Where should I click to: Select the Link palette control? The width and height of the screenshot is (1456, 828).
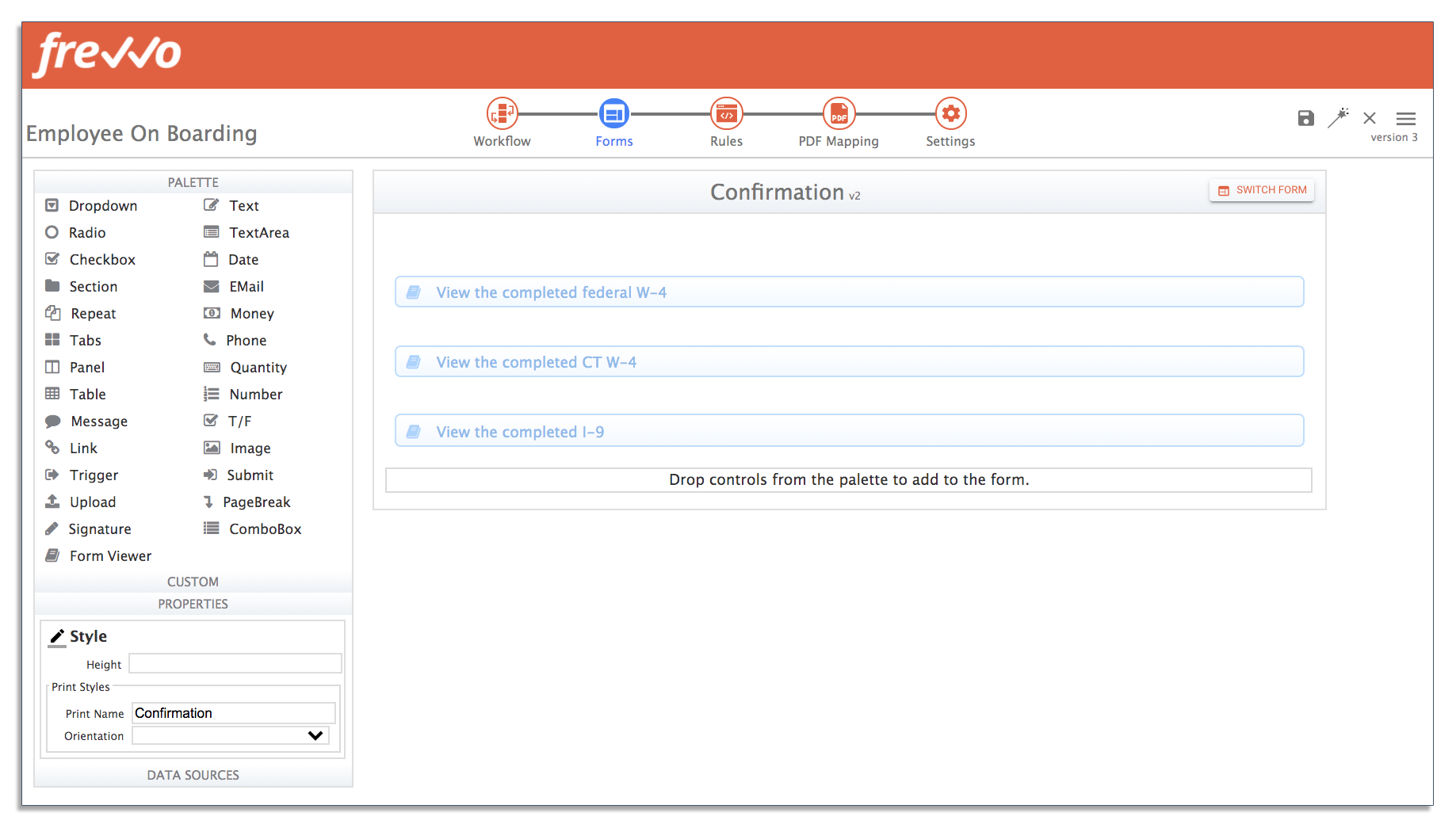point(71,448)
